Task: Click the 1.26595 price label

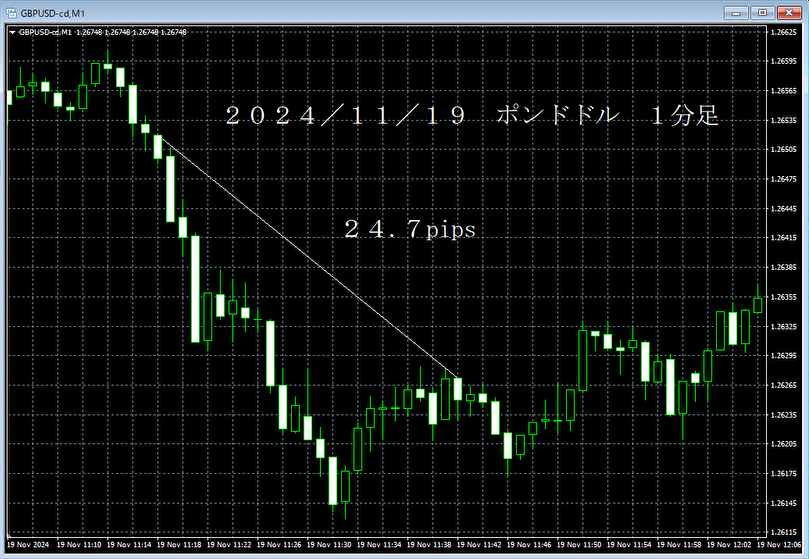Action: (x=783, y=61)
